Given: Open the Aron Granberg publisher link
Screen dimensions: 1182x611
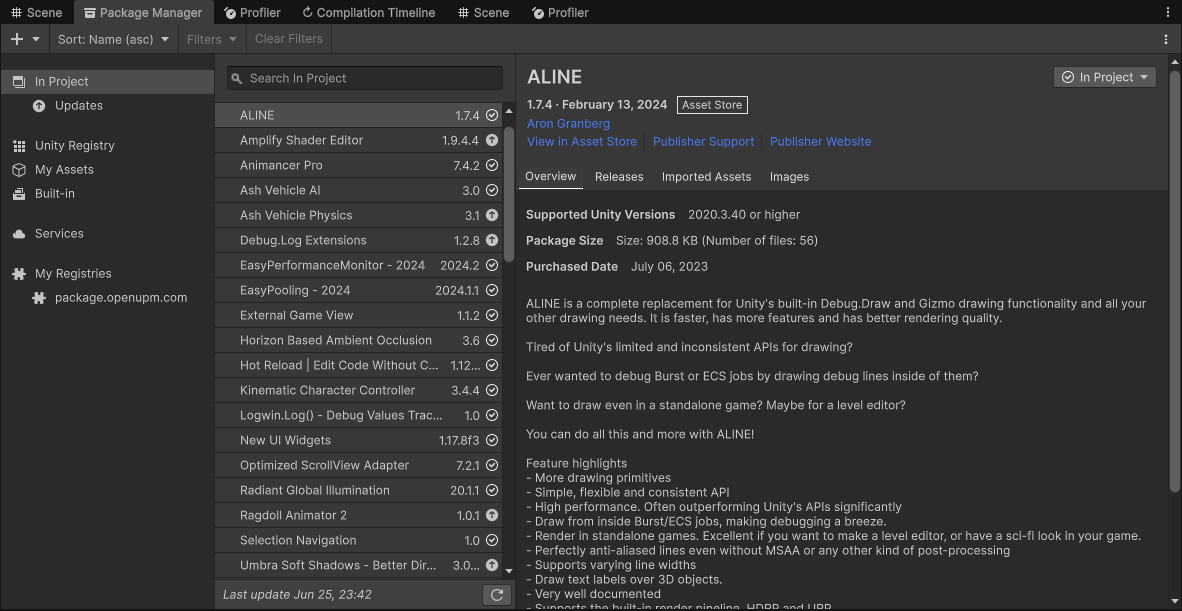Looking at the screenshot, I should tap(568, 123).
